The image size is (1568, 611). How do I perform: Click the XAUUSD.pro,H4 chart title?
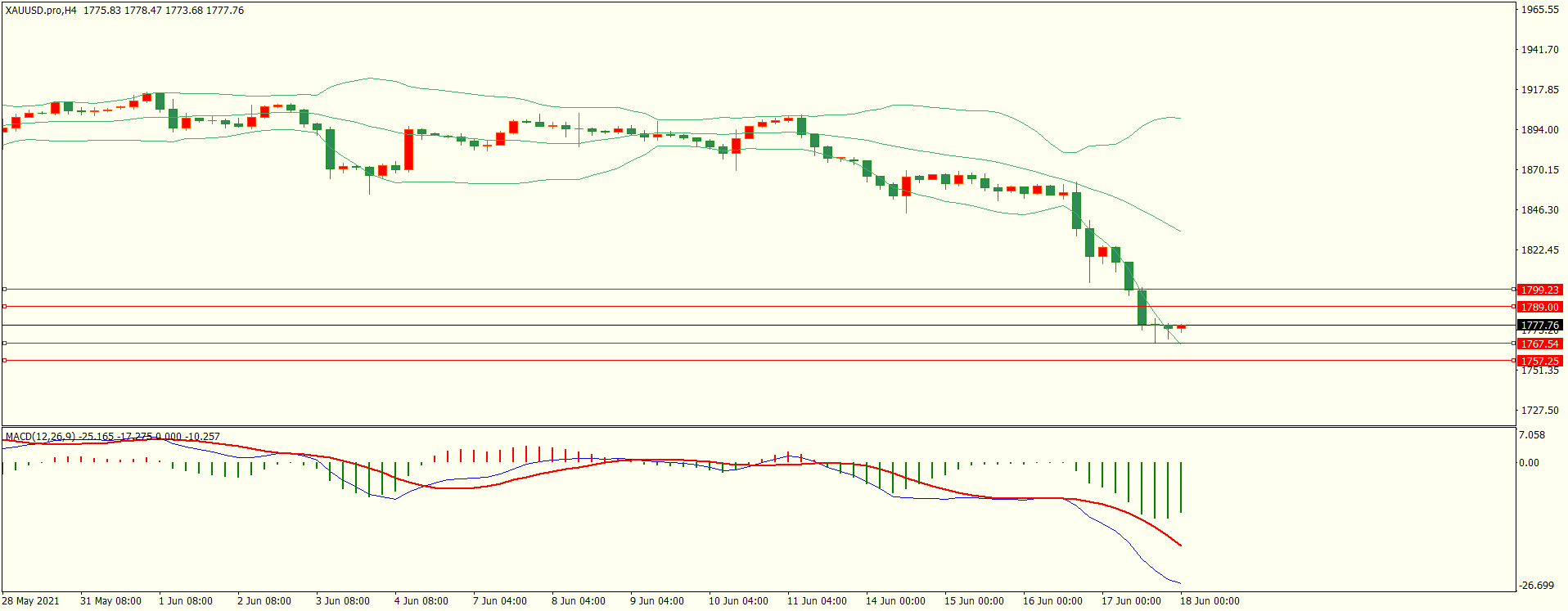41,11
